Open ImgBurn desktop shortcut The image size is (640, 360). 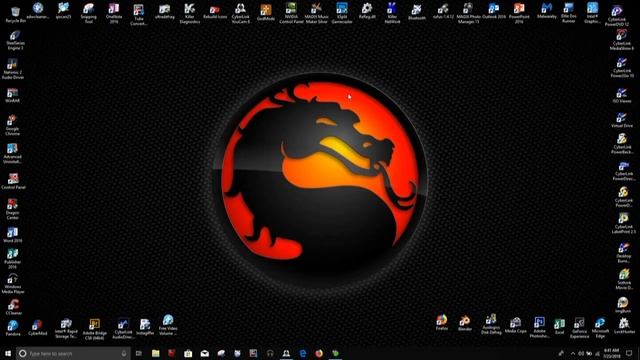[623, 305]
